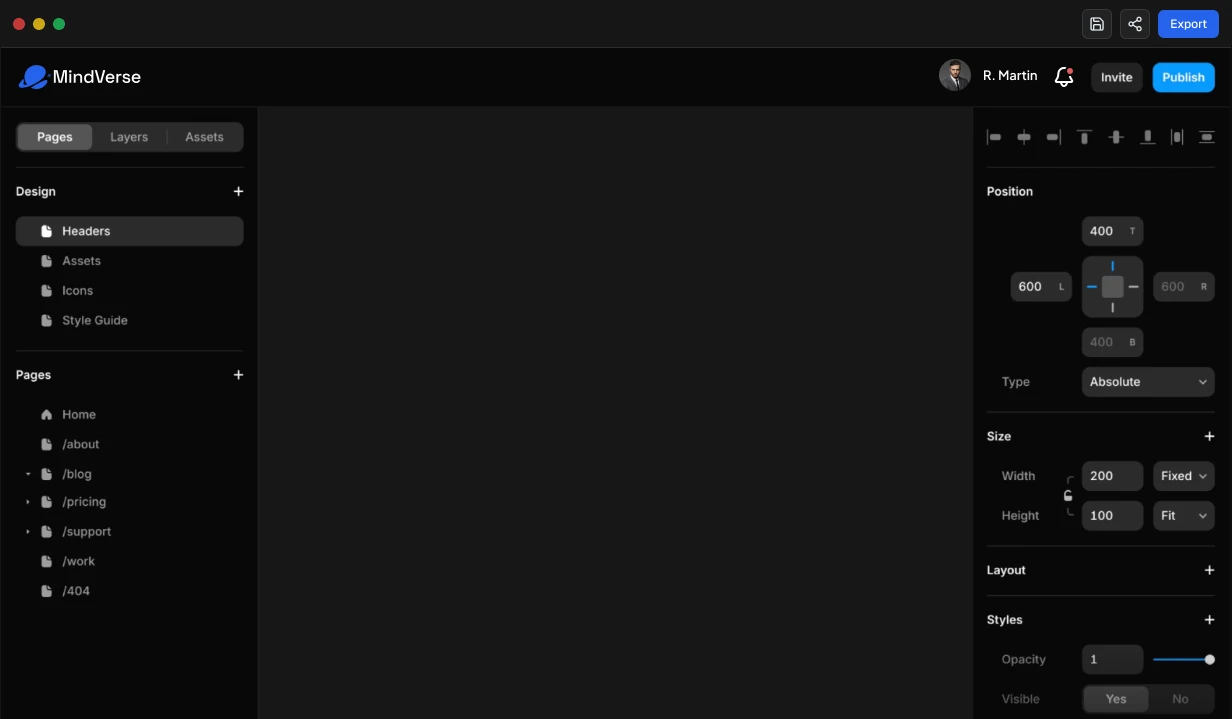Screen dimensions: 1232x719
Task: Click the distribute horizontally icon
Action: tap(1177, 137)
